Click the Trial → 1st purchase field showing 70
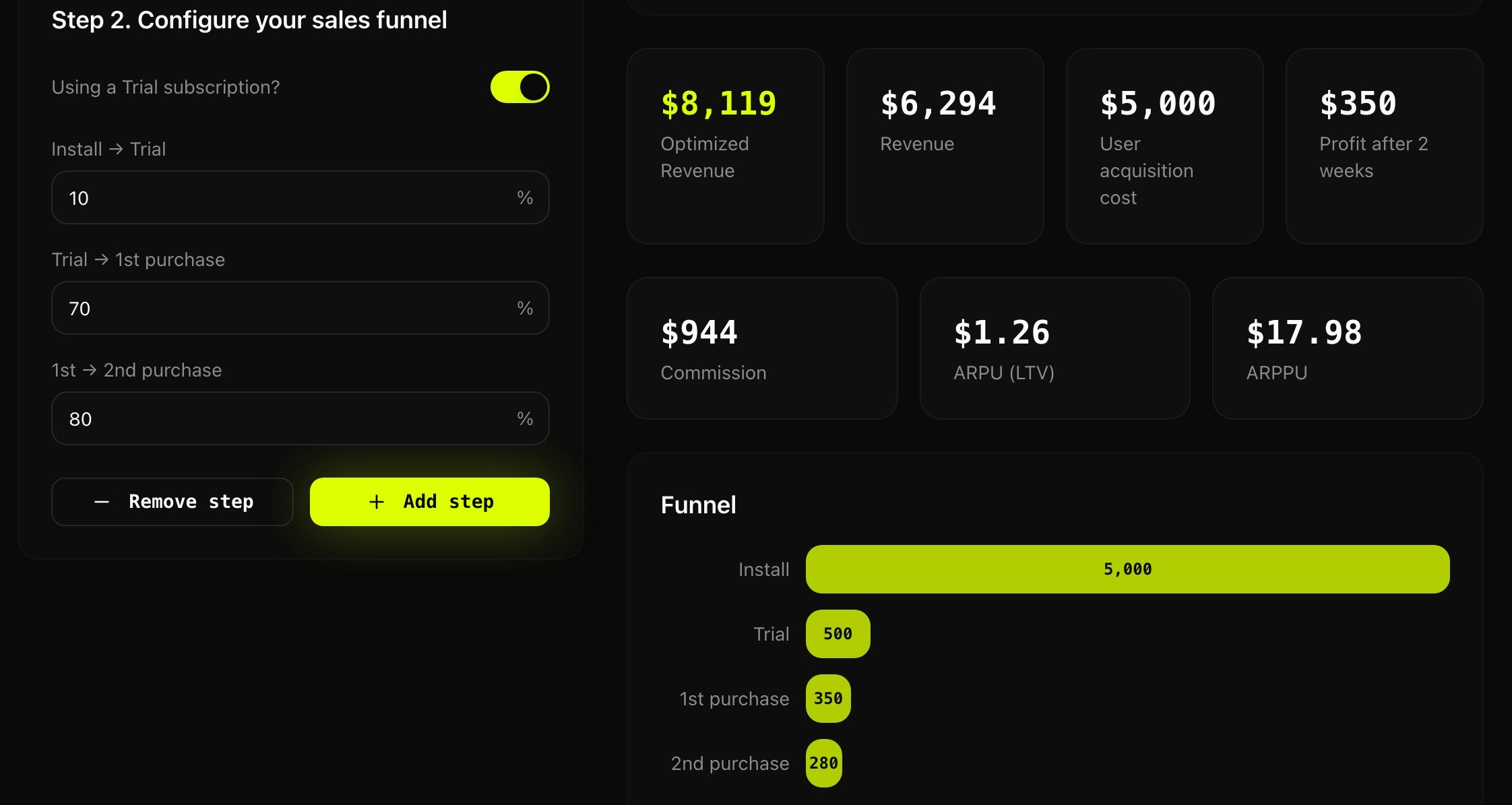The height and width of the screenshot is (805, 1512). click(300, 308)
